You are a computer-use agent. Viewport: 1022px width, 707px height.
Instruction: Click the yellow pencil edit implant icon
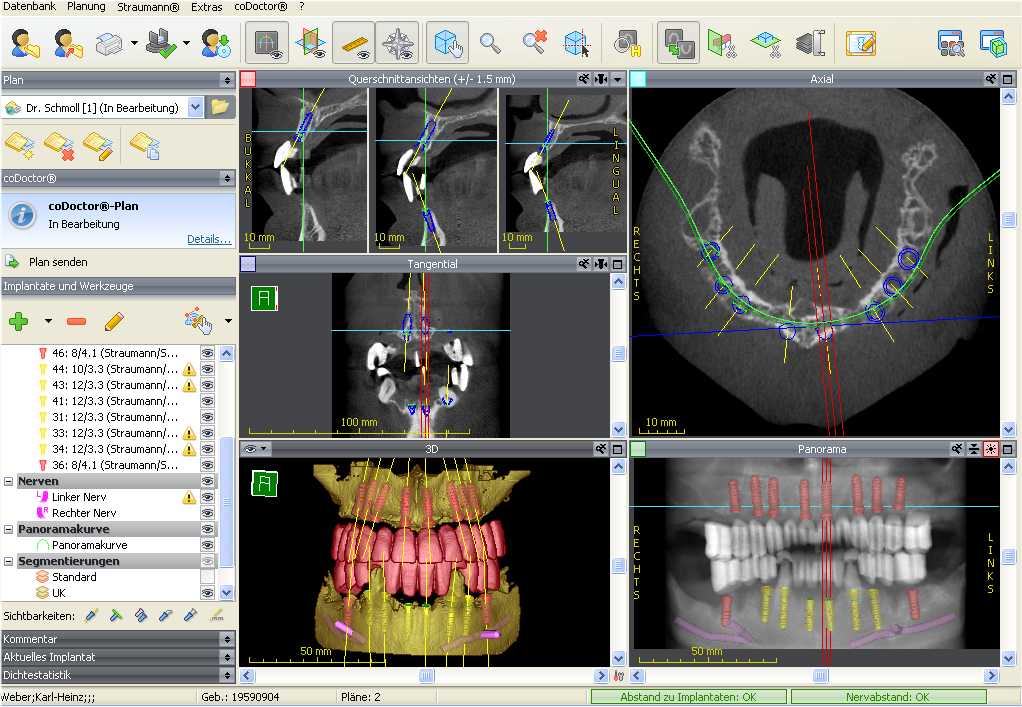click(x=113, y=321)
